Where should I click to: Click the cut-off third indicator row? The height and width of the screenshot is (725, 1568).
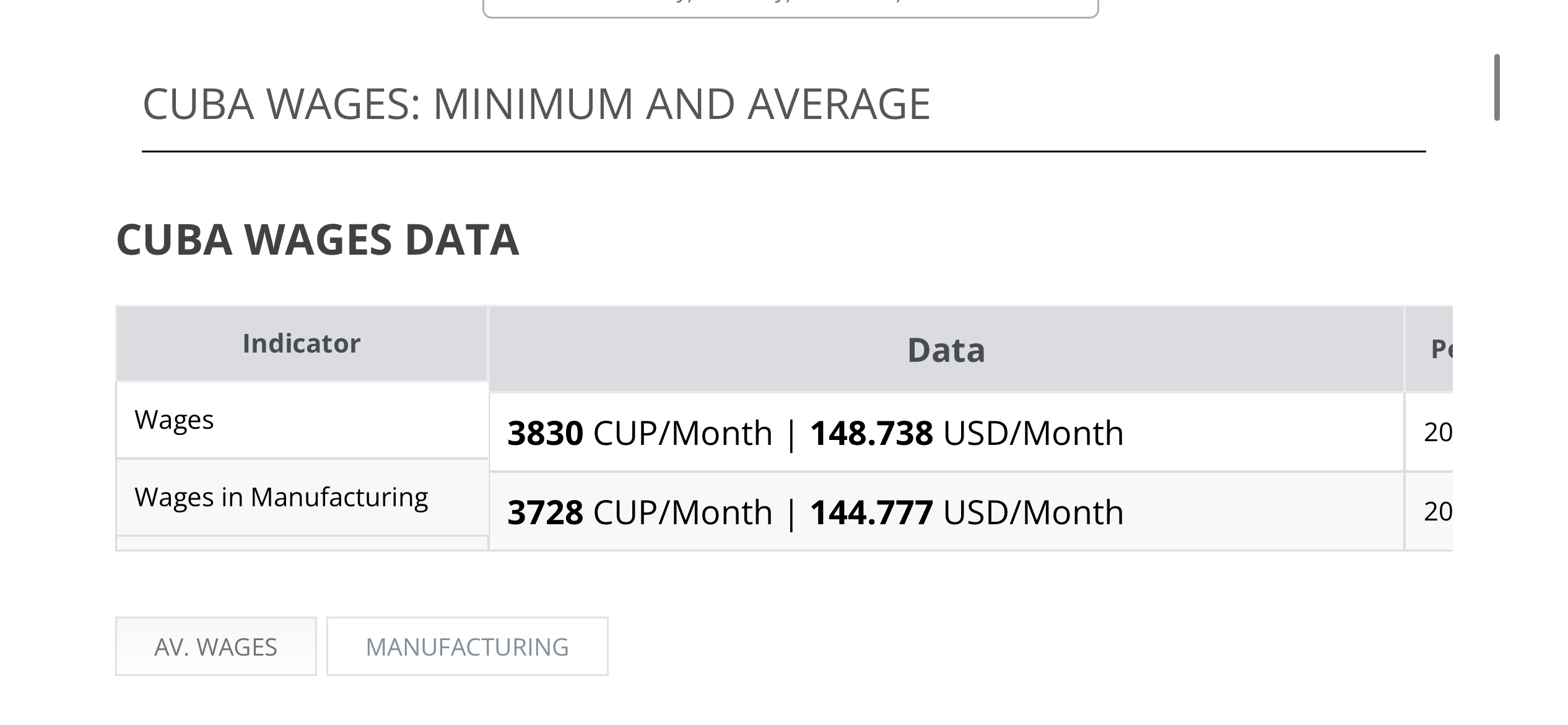[x=302, y=543]
